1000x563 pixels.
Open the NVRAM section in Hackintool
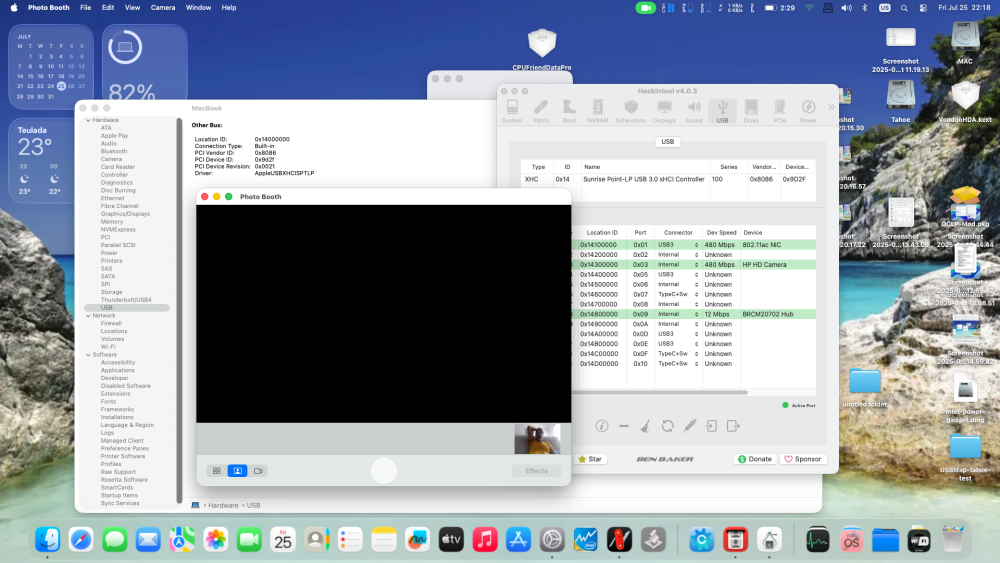coord(598,112)
